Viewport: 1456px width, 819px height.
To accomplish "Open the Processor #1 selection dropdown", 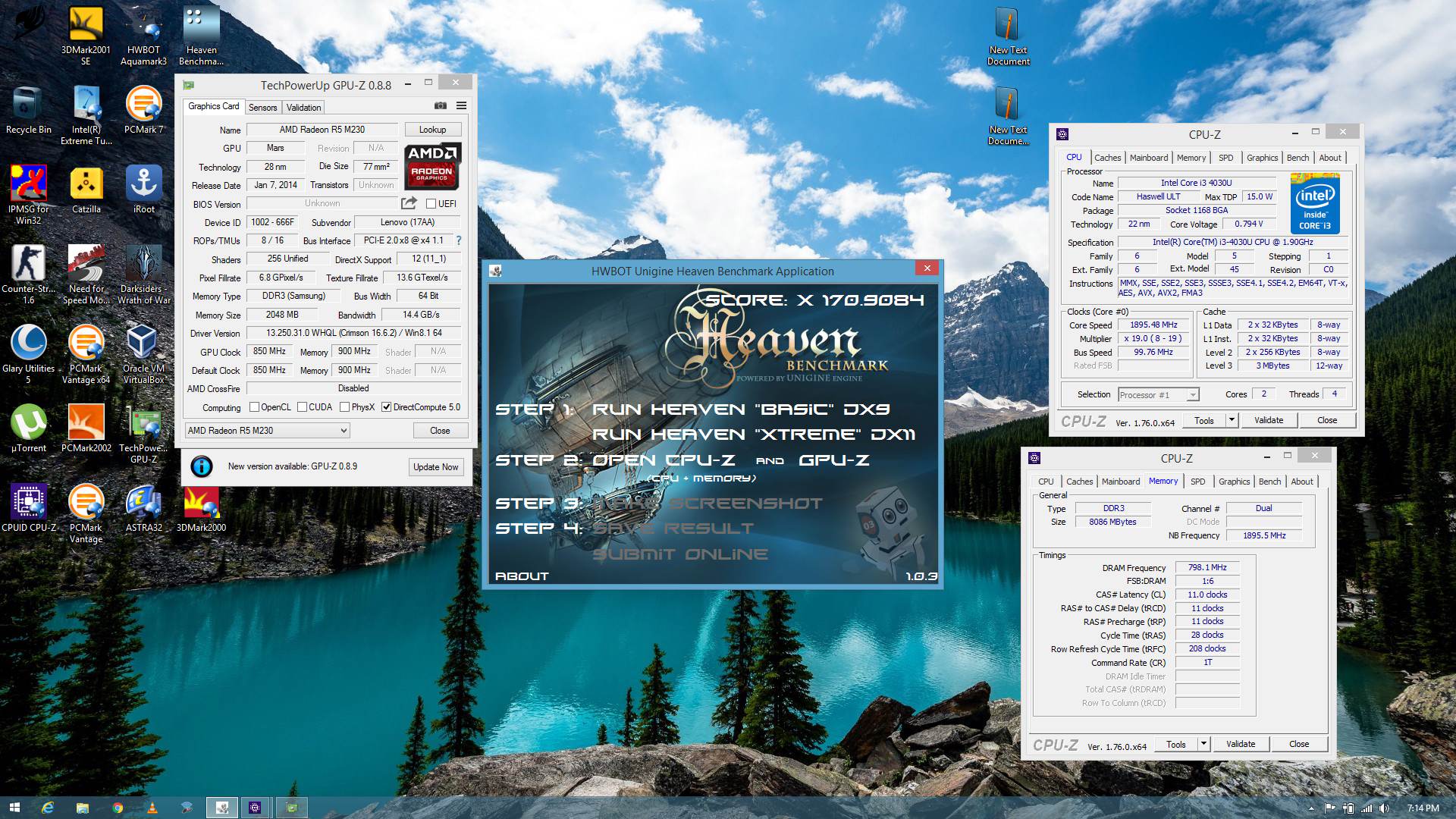I will pos(1158,395).
